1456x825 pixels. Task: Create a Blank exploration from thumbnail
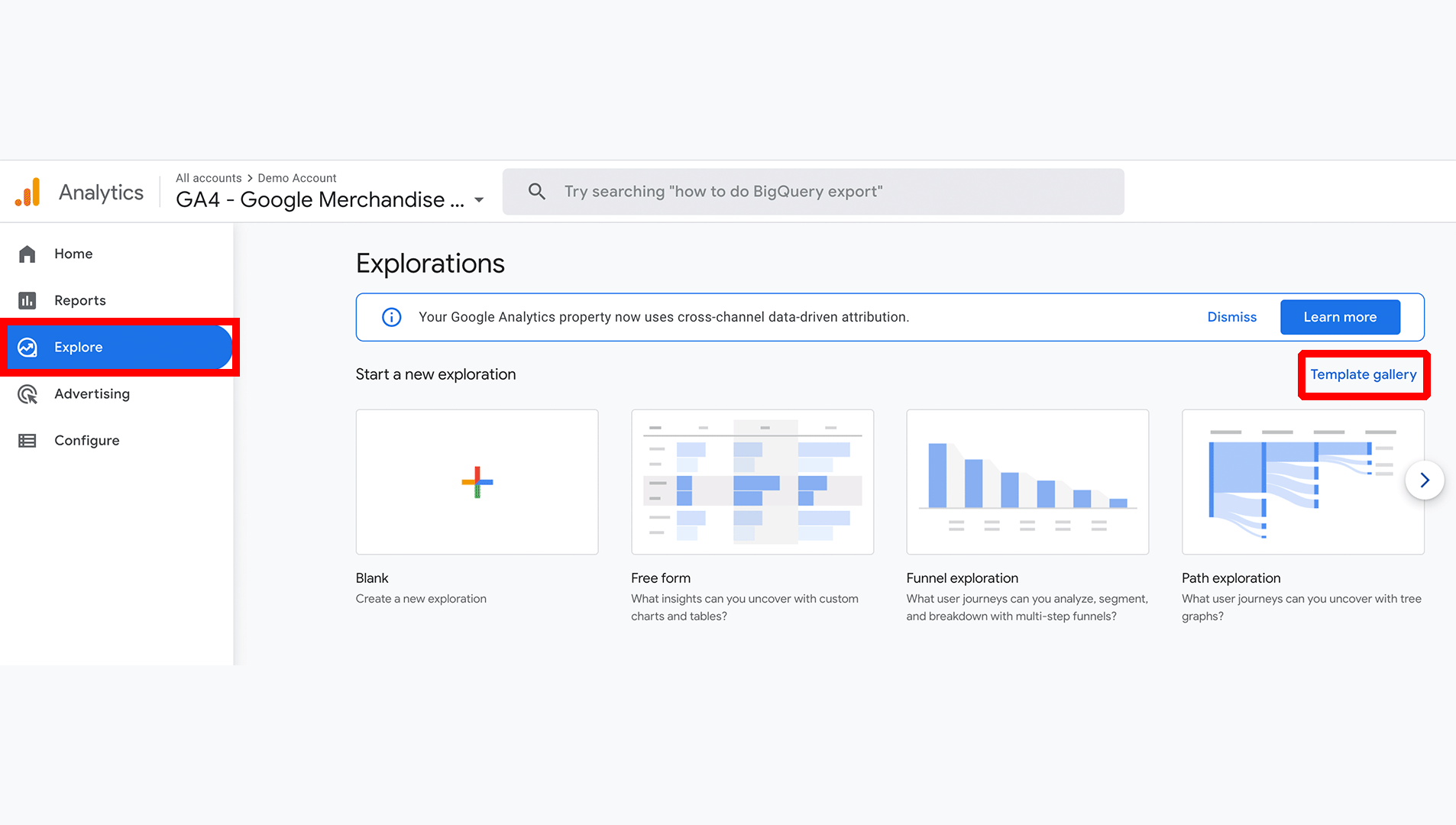click(477, 482)
